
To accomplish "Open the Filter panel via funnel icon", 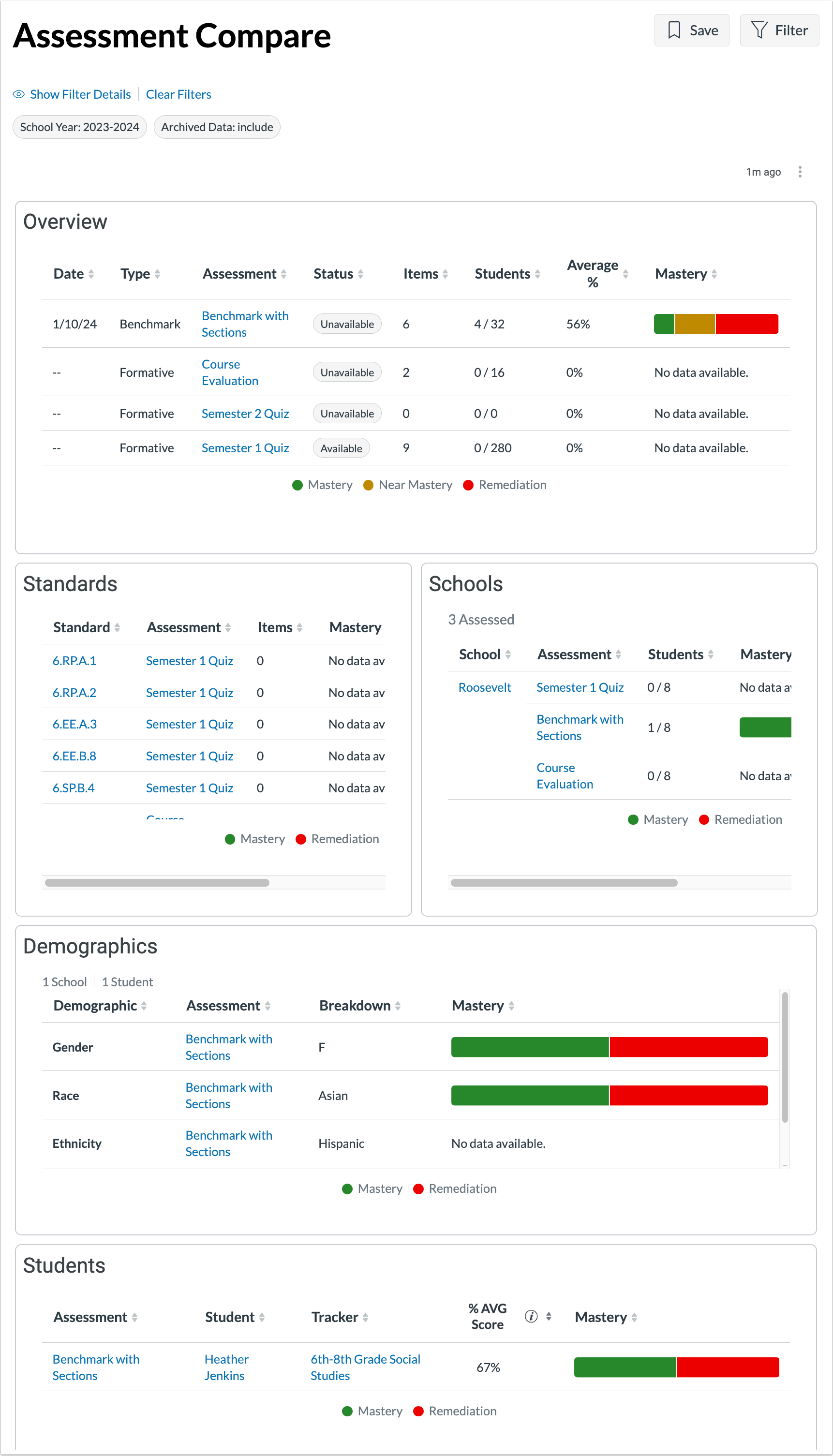I will pyautogui.click(x=760, y=30).
